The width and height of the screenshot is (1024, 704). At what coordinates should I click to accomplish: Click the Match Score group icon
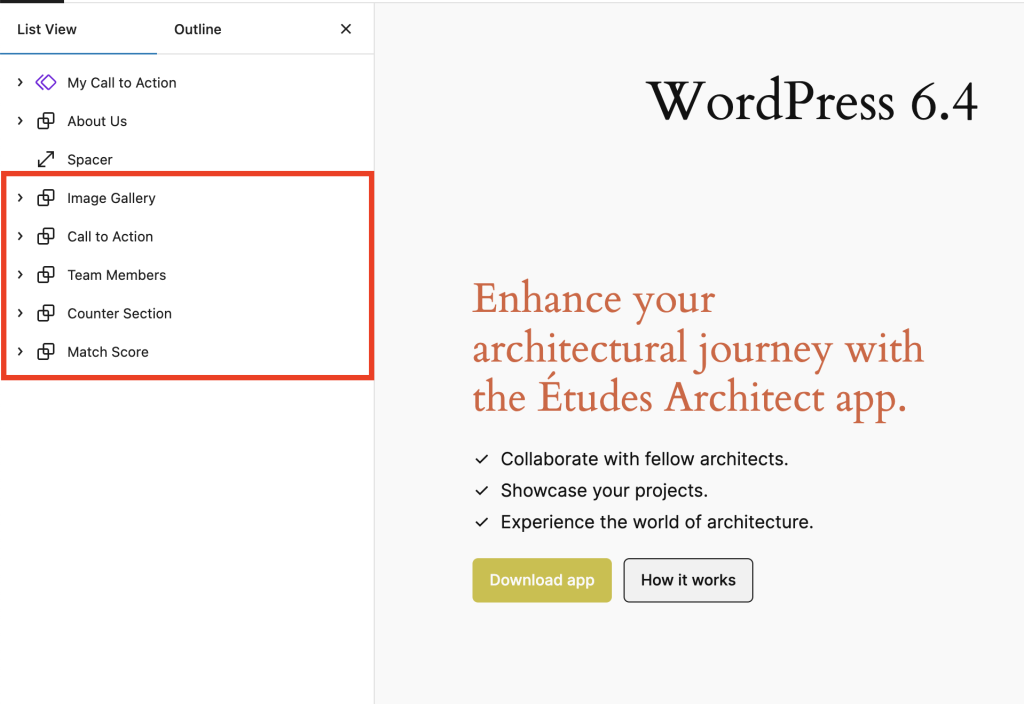coord(46,352)
